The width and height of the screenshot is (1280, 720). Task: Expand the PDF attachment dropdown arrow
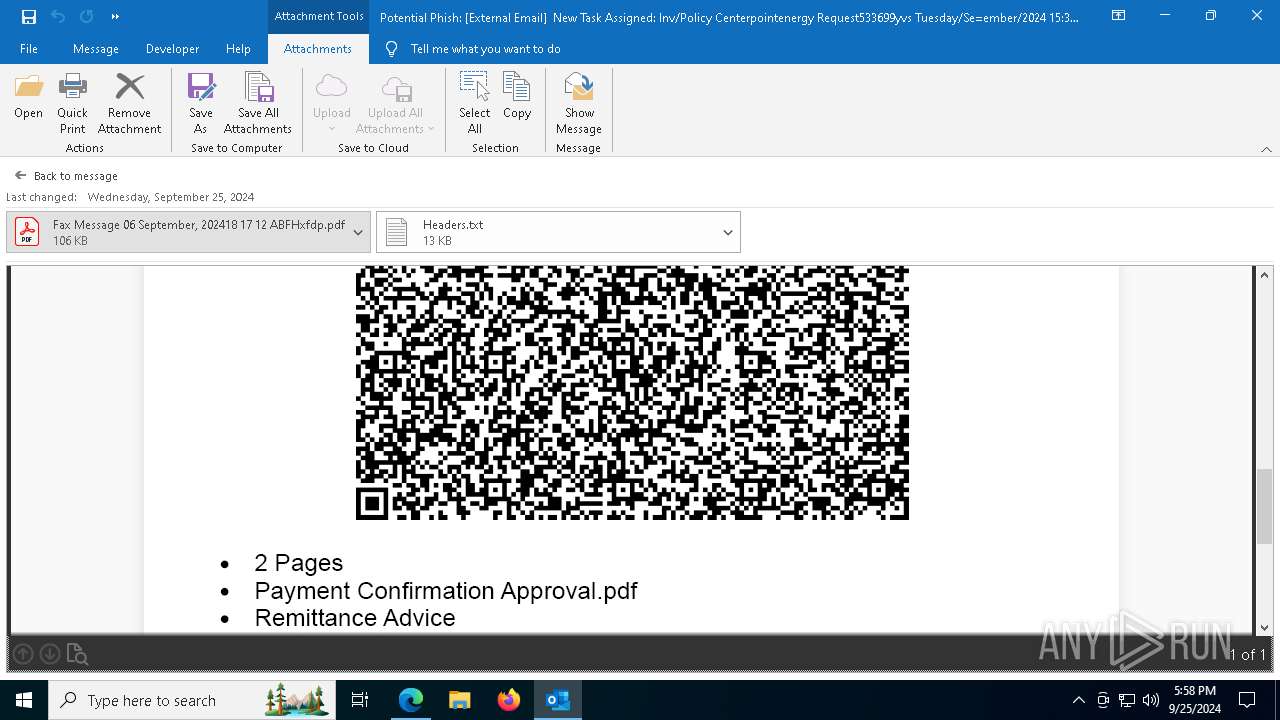[358, 232]
